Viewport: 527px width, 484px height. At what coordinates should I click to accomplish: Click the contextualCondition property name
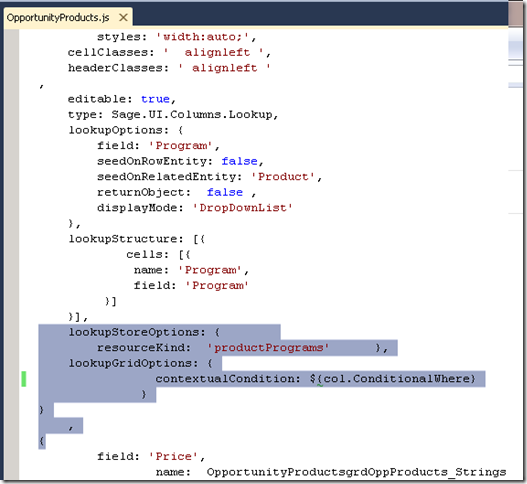pyautogui.click(x=228, y=379)
